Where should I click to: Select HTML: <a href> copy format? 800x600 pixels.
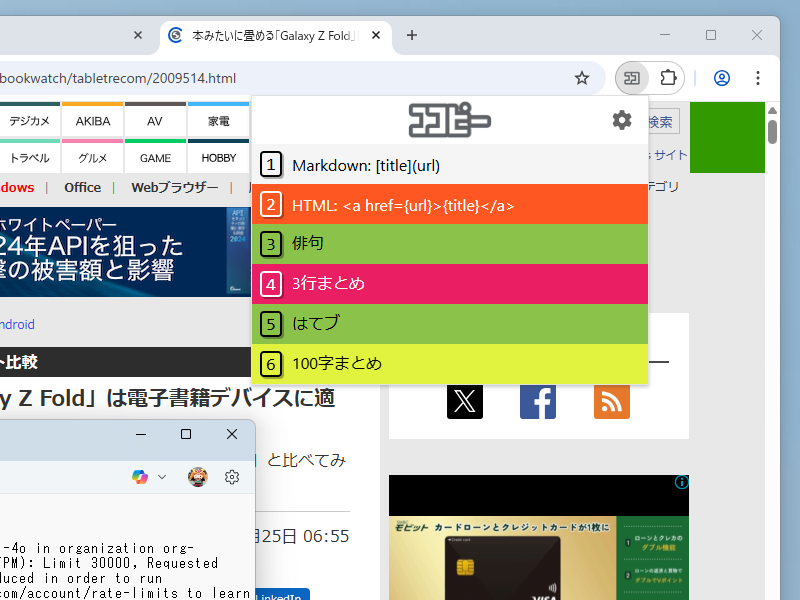click(449, 205)
